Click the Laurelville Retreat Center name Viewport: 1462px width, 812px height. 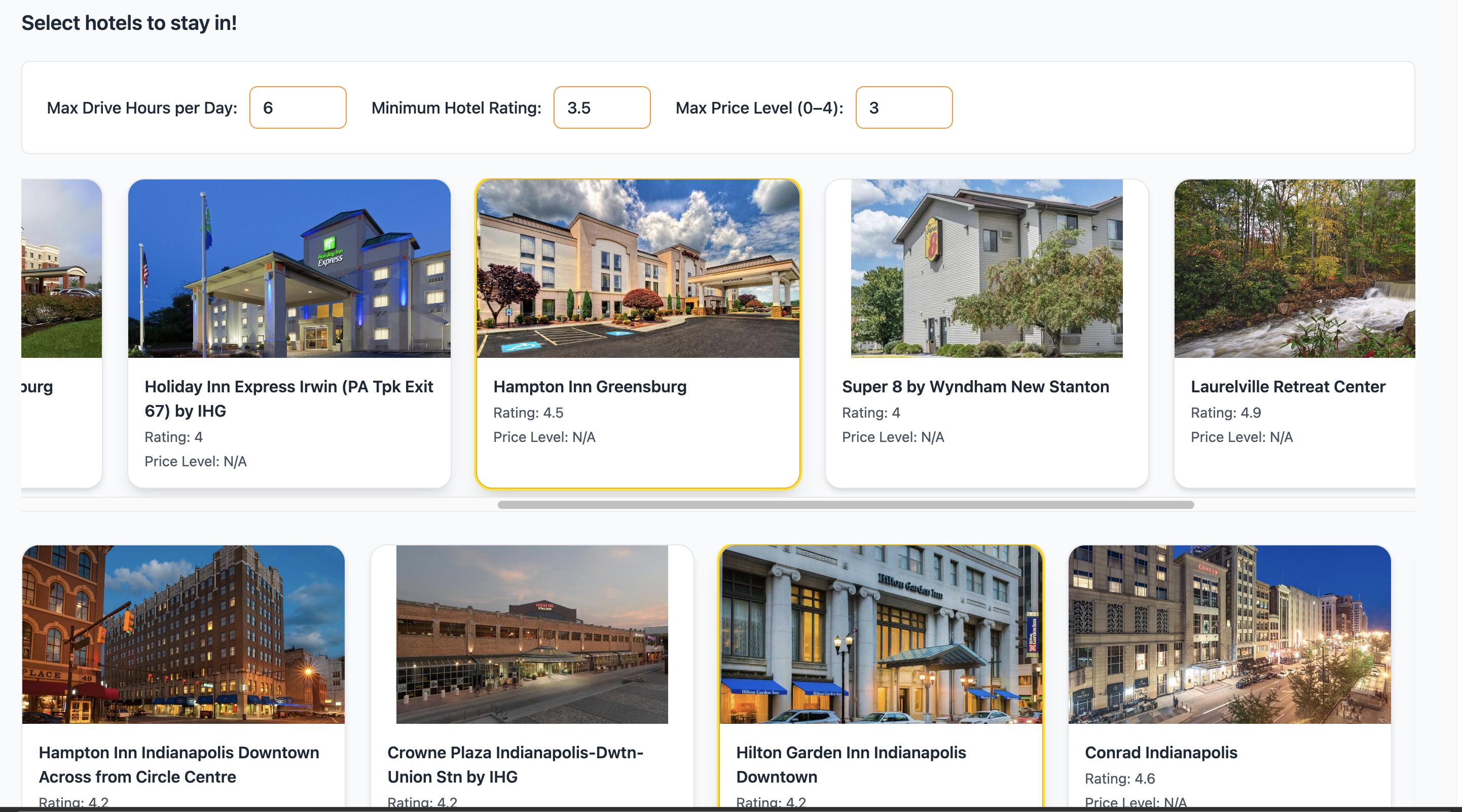[x=1288, y=386]
